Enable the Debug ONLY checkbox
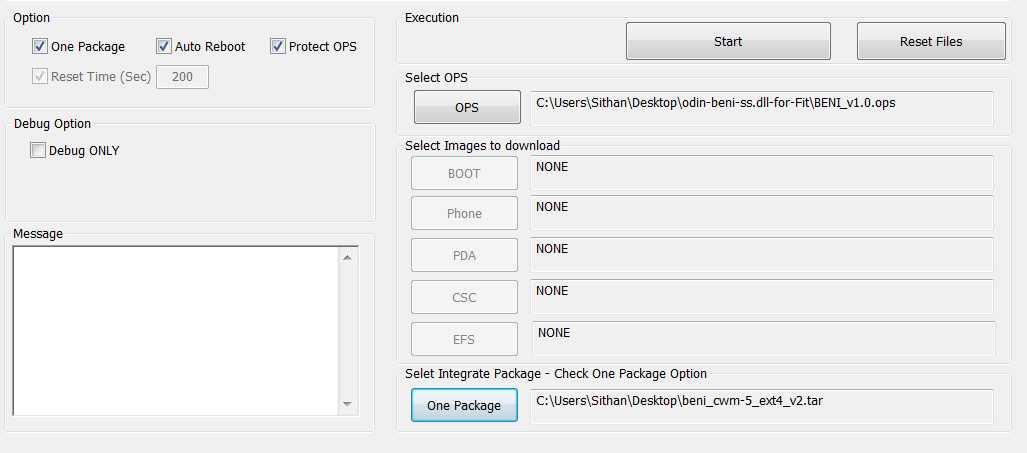Image resolution: width=1027 pixels, height=453 pixels. (x=38, y=151)
